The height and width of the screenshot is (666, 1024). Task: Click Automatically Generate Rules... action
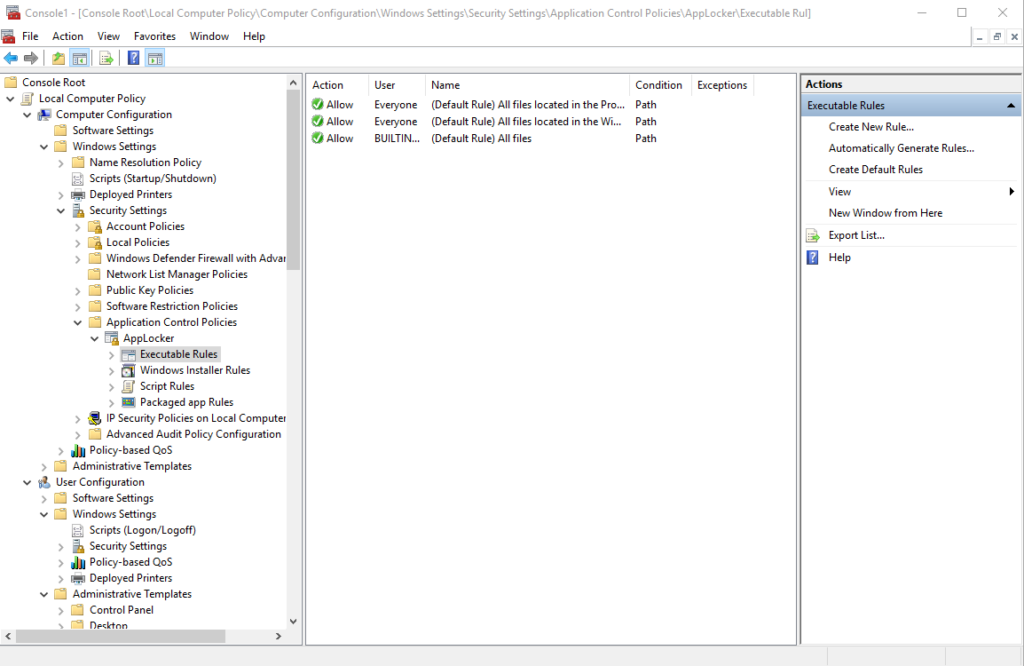point(901,148)
